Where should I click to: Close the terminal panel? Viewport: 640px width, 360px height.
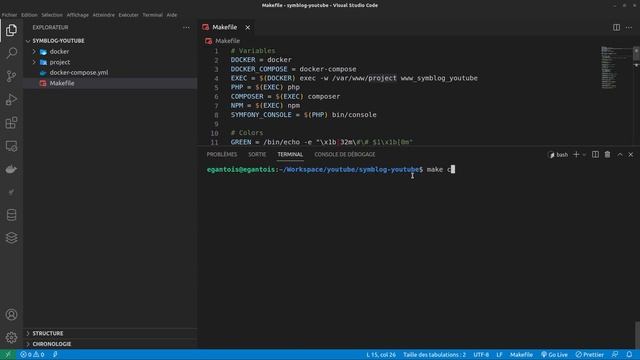pyautogui.click(x=631, y=154)
